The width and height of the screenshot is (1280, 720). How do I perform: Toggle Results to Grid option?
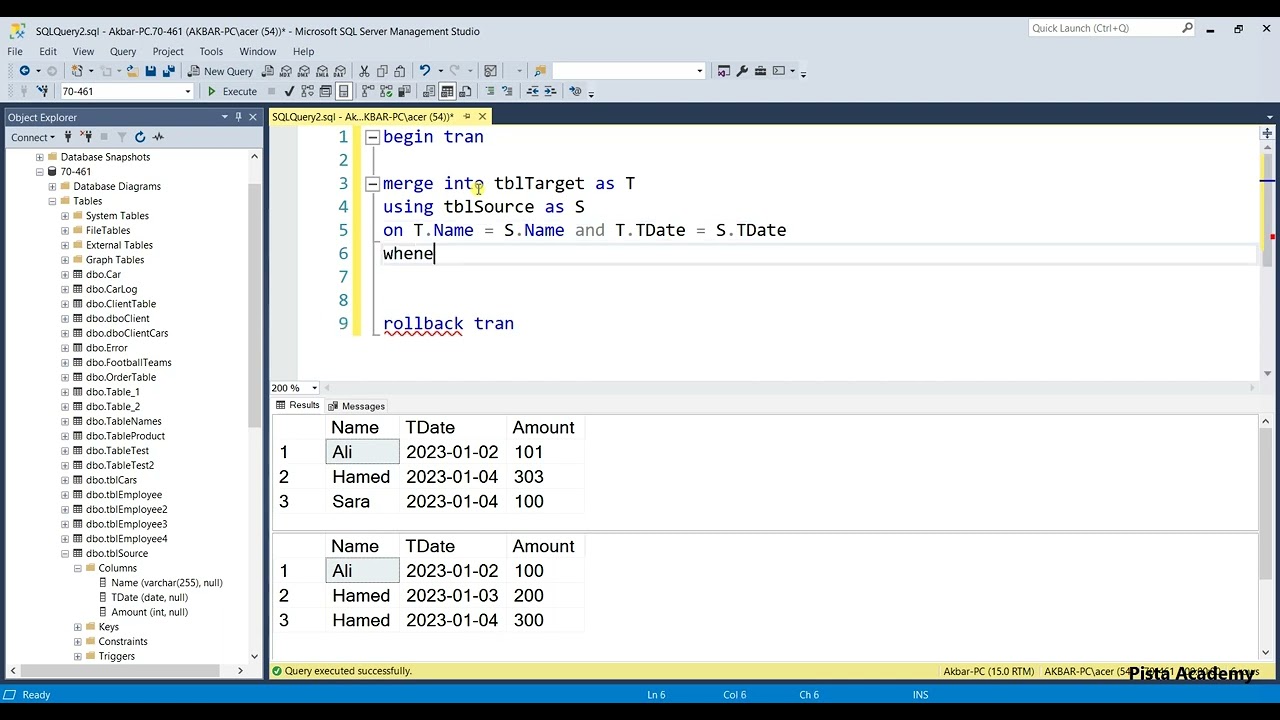click(x=447, y=91)
